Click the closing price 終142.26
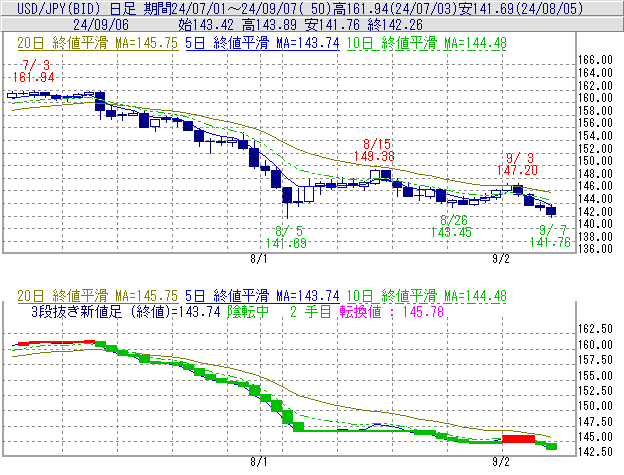Image resolution: width=624 pixels, height=475 pixels. click(395, 25)
